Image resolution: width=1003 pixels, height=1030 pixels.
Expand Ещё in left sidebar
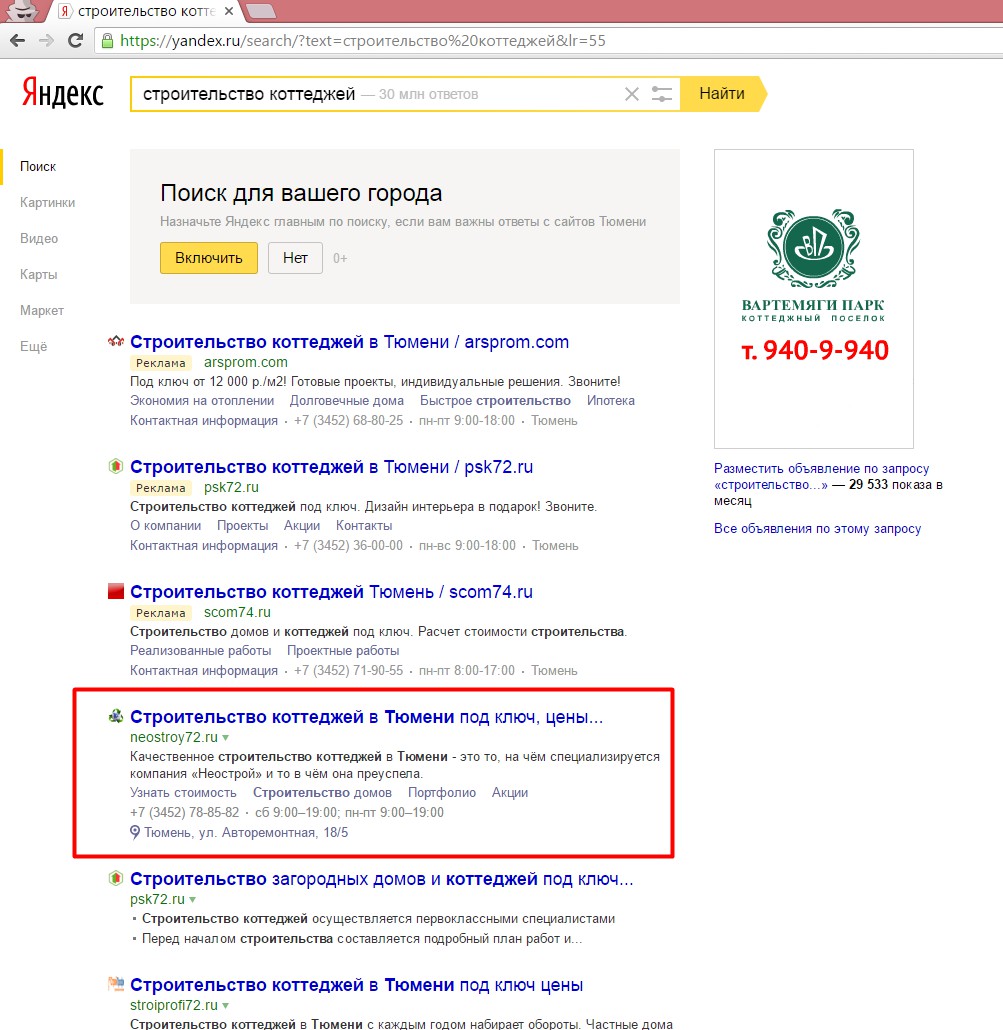33,347
